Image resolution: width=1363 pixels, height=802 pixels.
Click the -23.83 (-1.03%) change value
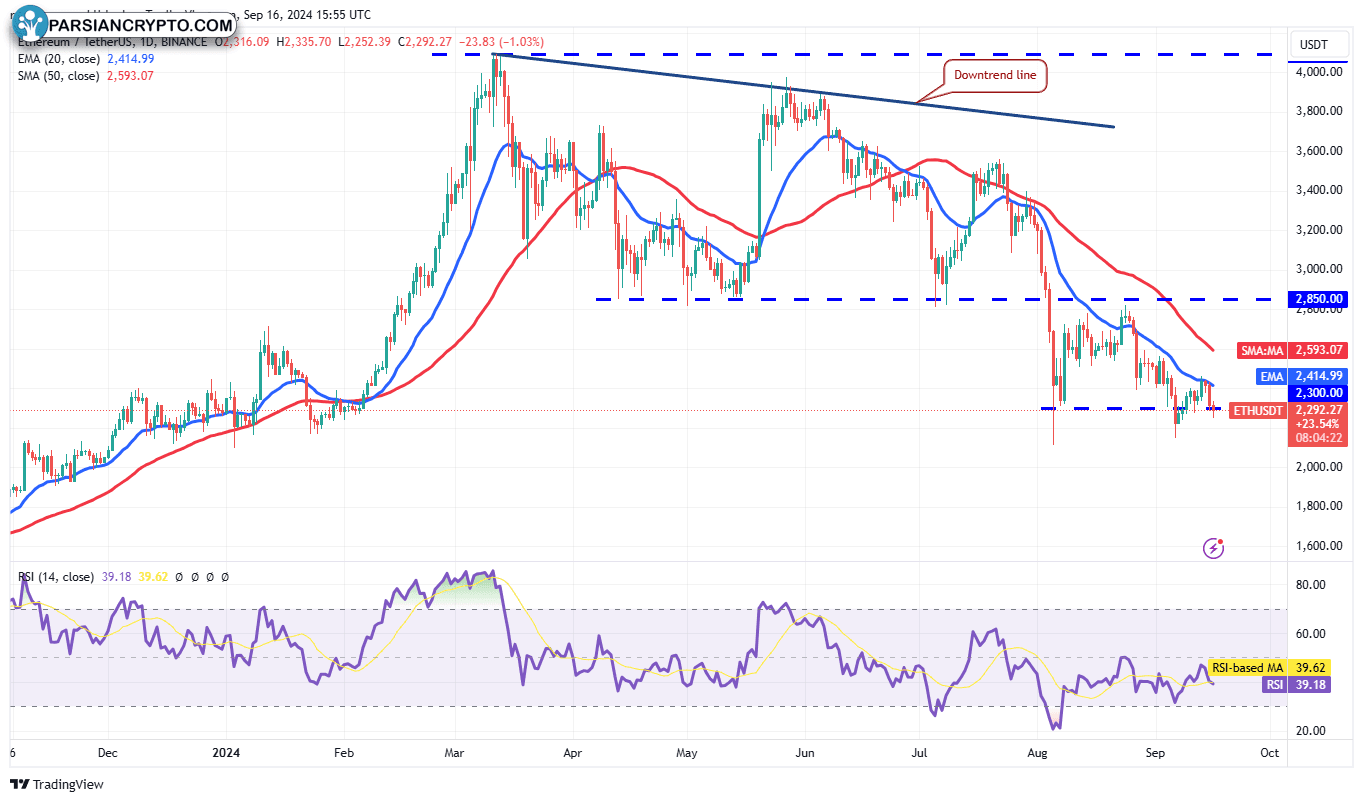tap(500, 42)
